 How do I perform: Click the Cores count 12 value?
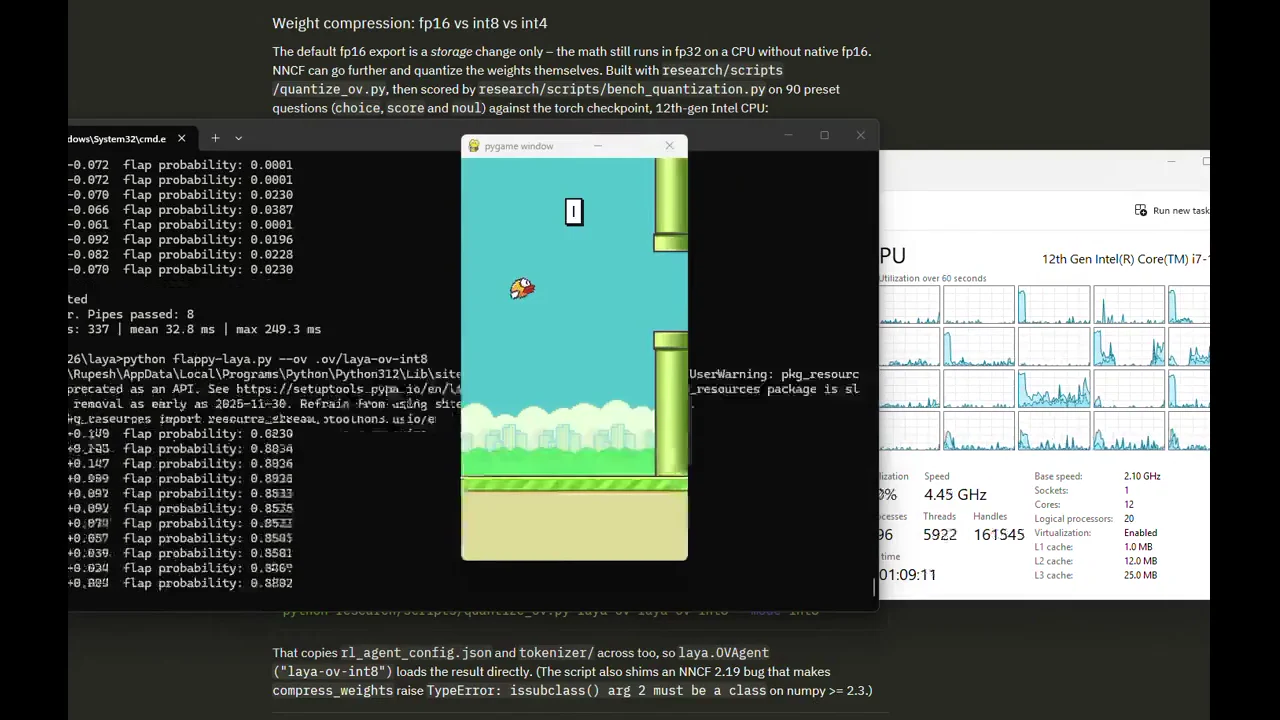1129,505
